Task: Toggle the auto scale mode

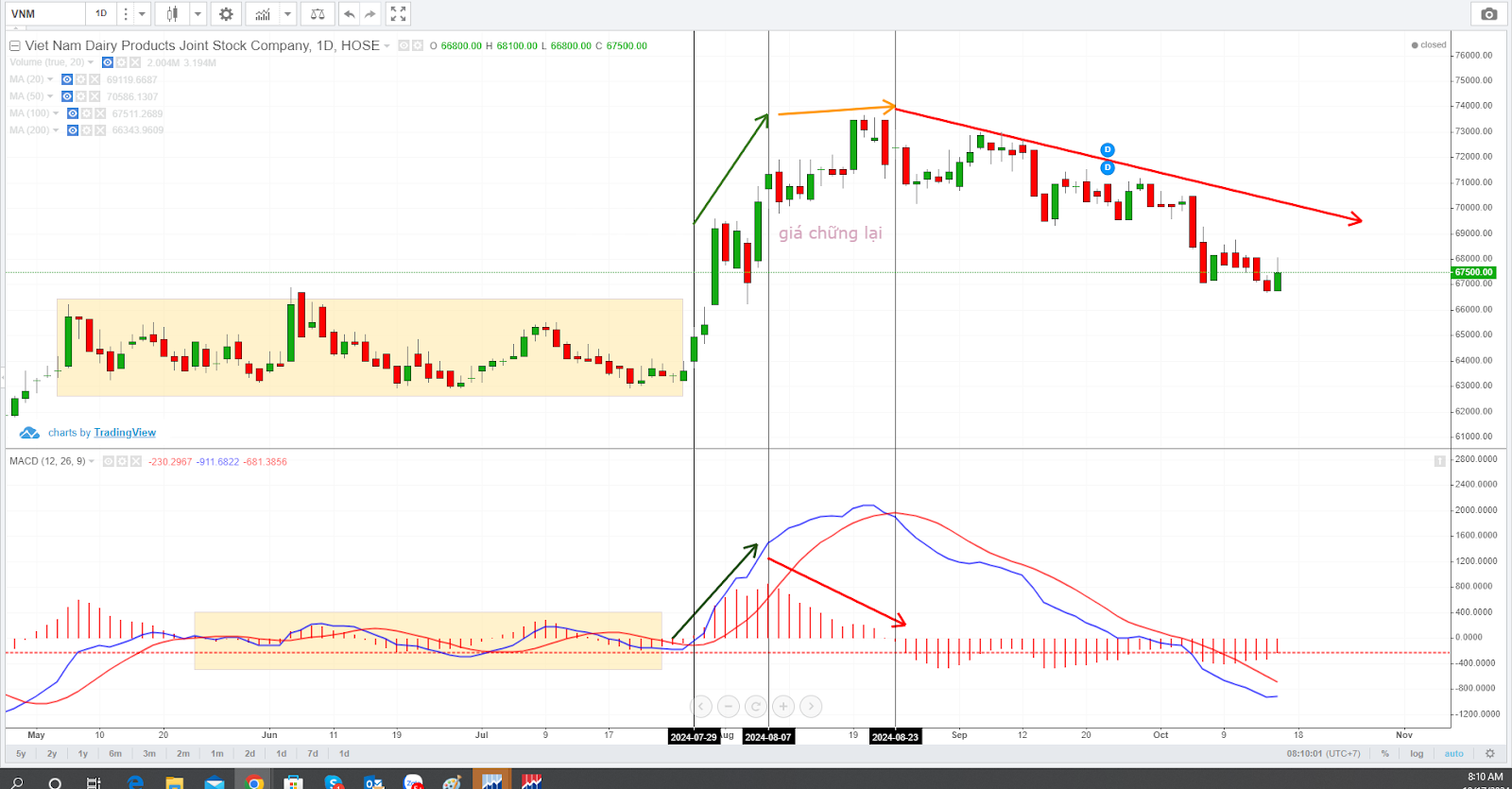Action: coord(1453,754)
